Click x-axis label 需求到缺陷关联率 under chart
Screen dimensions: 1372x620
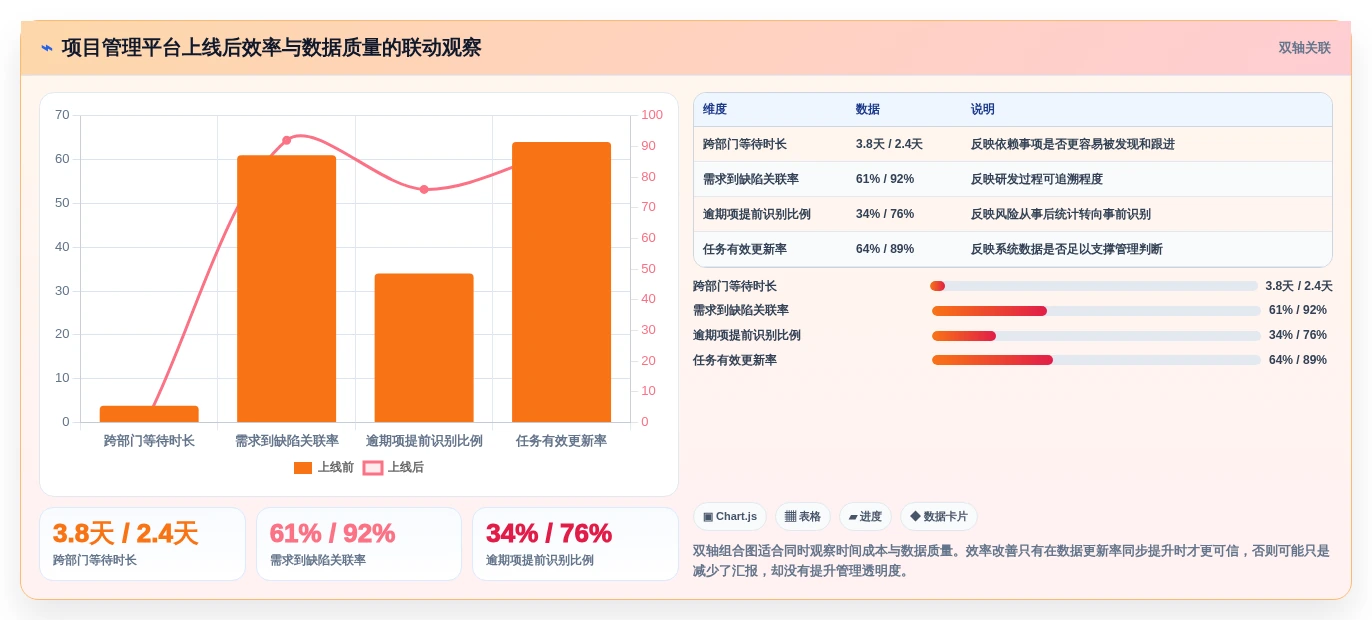point(286,441)
